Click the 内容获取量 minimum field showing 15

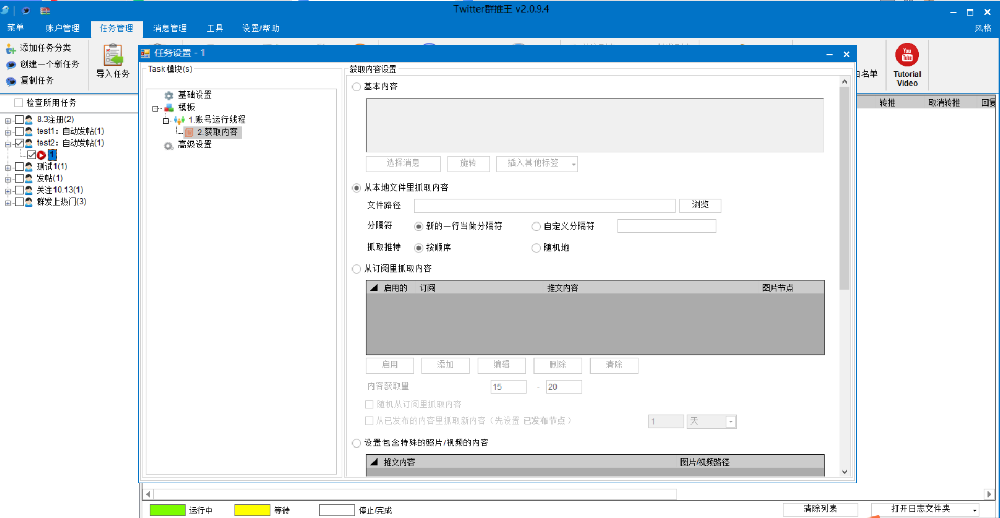click(x=509, y=387)
